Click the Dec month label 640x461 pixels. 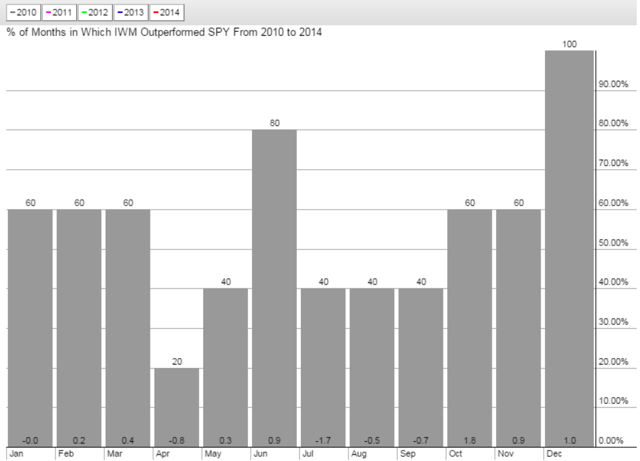tap(554, 454)
